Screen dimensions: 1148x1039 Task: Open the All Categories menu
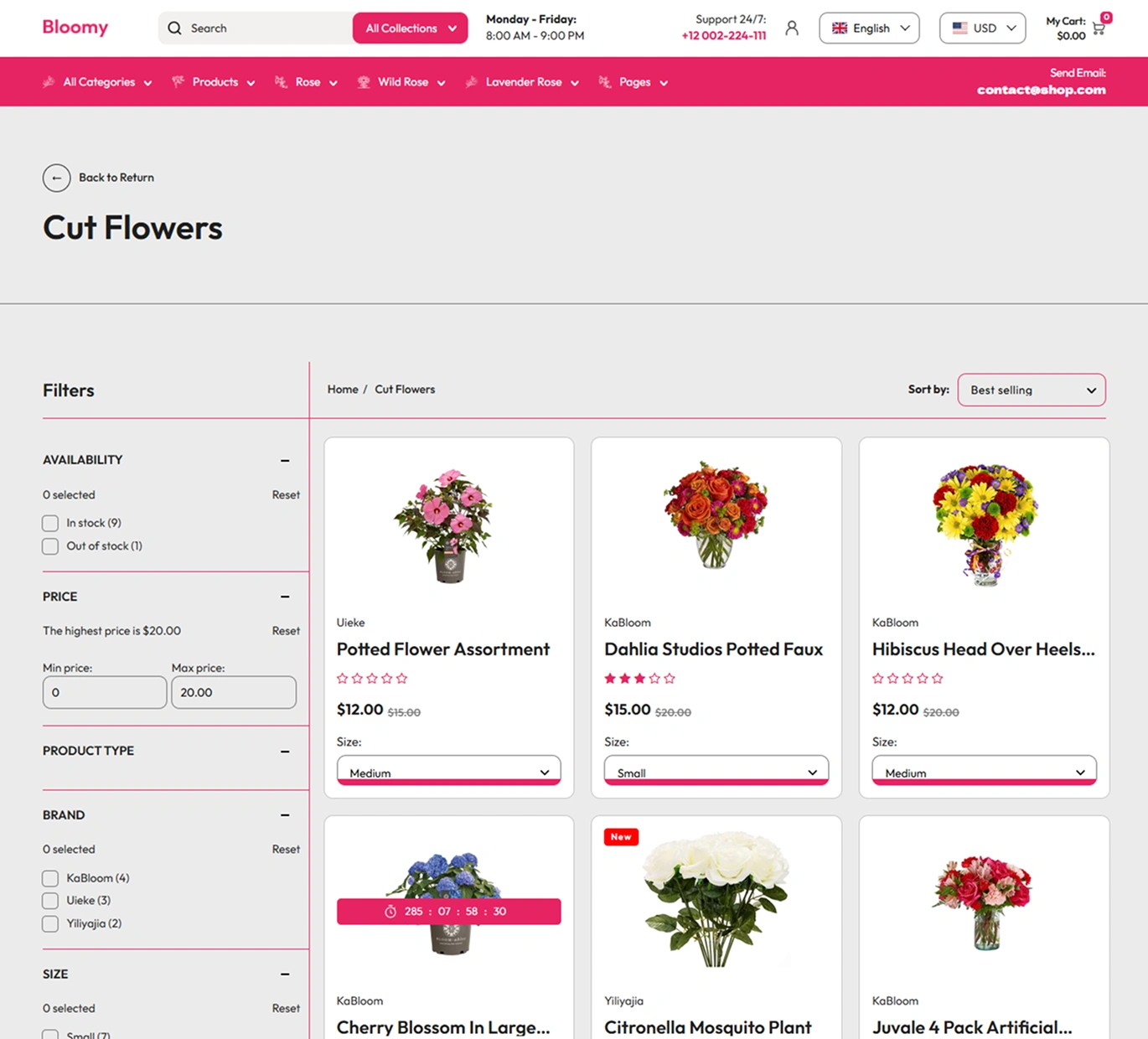coord(99,82)
